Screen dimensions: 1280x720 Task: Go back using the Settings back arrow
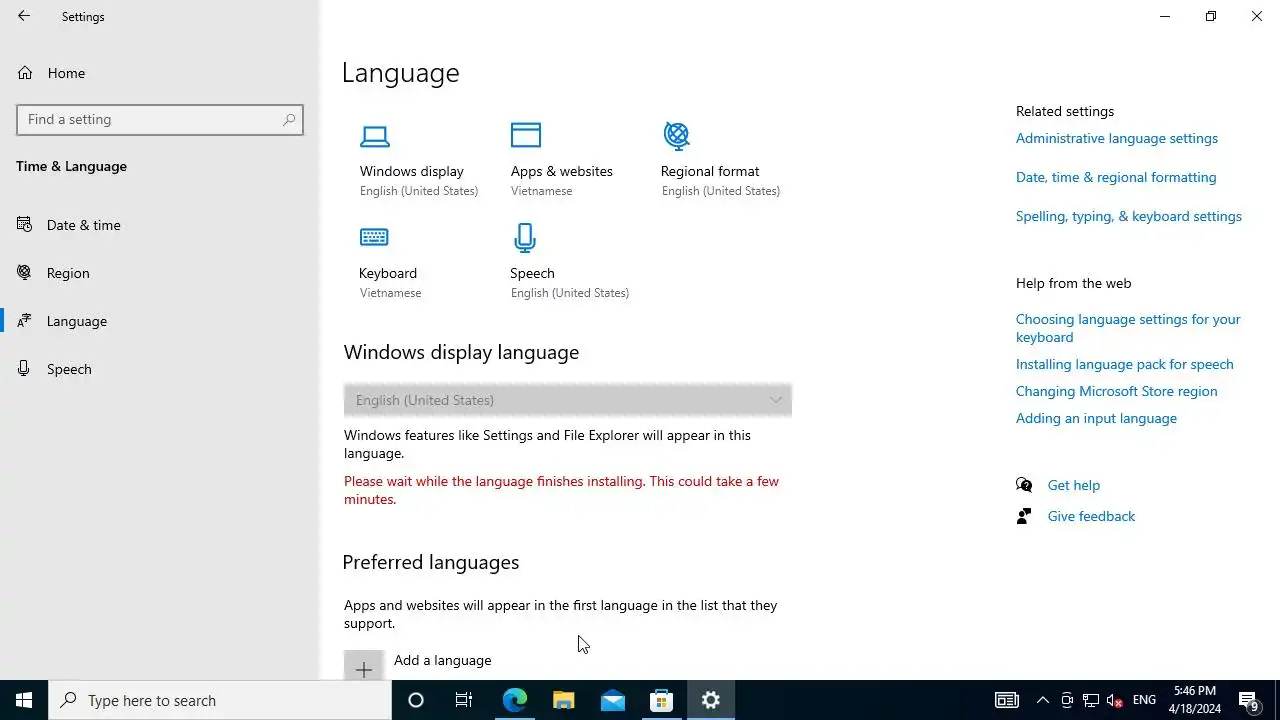24,16
